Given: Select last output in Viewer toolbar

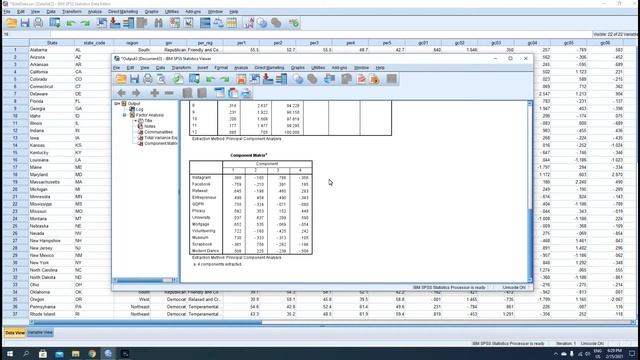Looking at the screenshot, I should click(329, 79).
